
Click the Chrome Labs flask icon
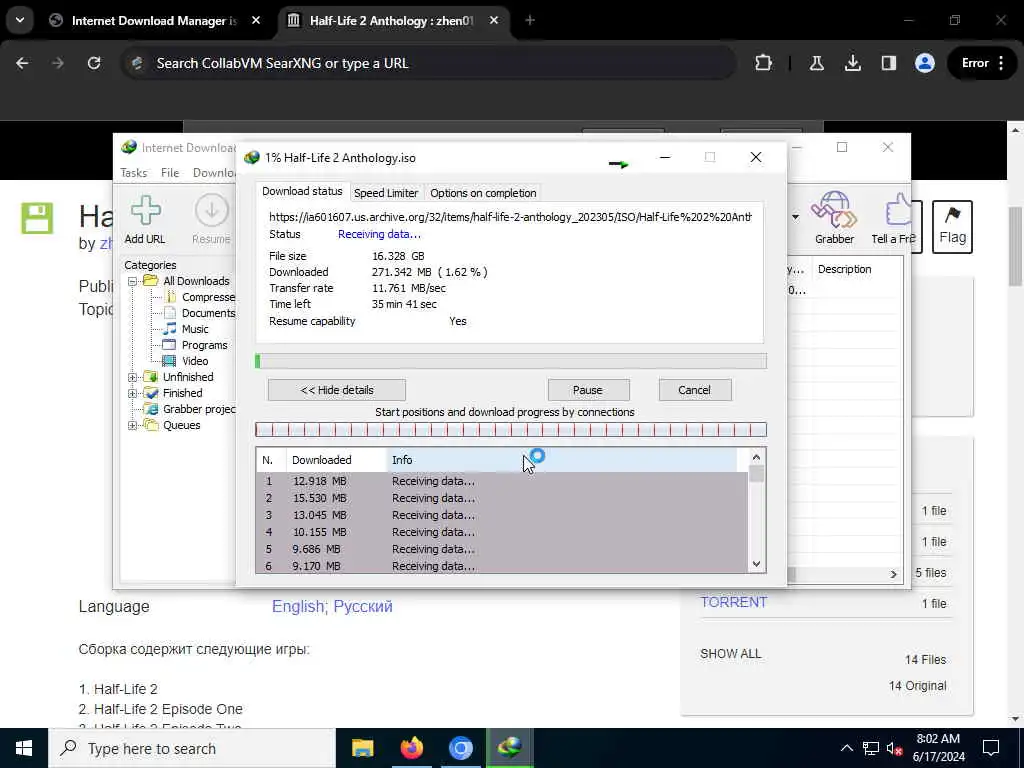click(x=816, y=63)
